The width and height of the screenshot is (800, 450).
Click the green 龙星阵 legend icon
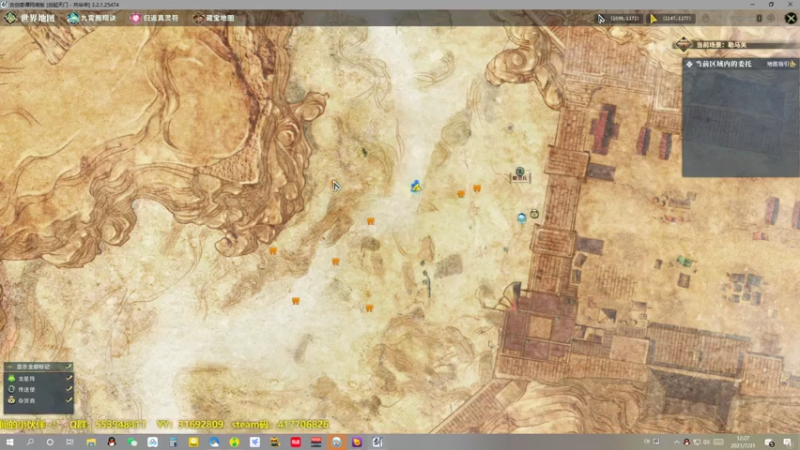coord(11,378)
